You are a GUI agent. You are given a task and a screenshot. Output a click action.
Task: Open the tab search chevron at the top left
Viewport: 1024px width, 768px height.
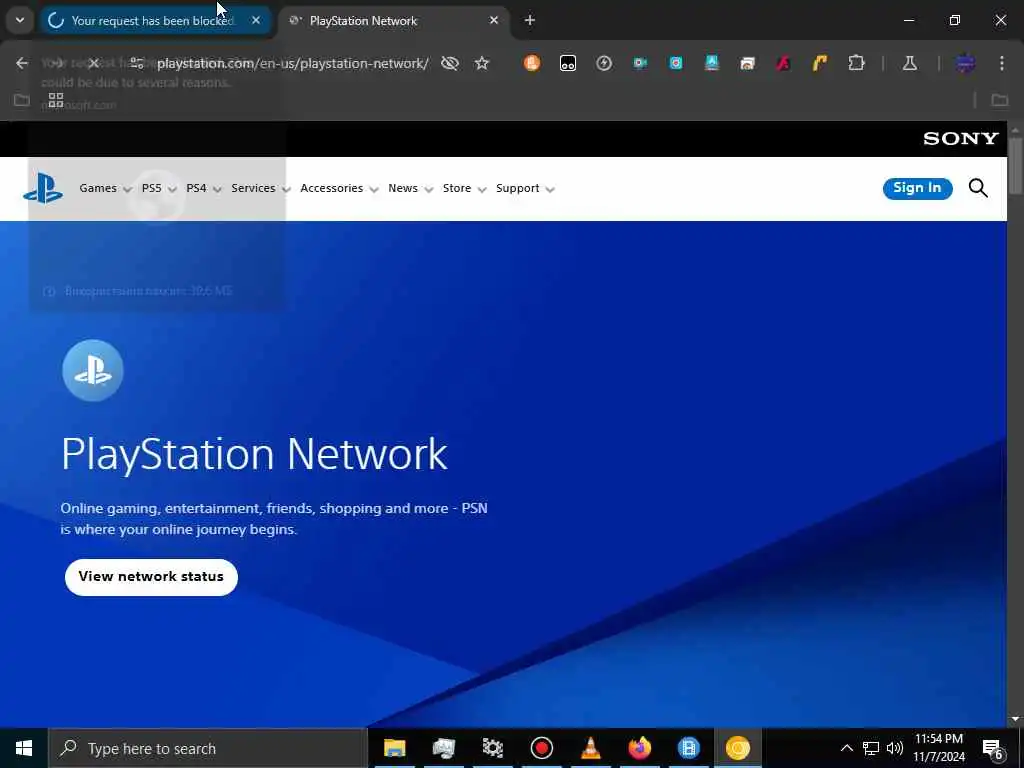pos(20,20)
